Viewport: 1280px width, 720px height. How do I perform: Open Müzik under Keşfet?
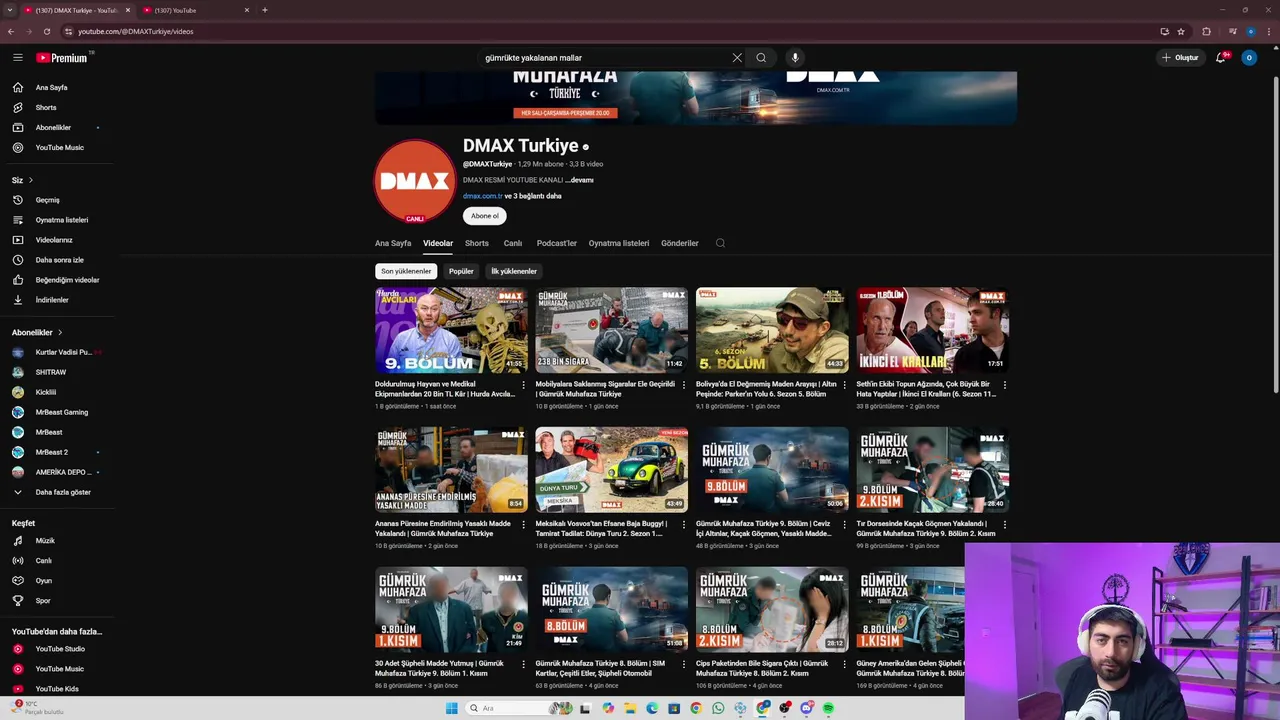tap(45, 541)
